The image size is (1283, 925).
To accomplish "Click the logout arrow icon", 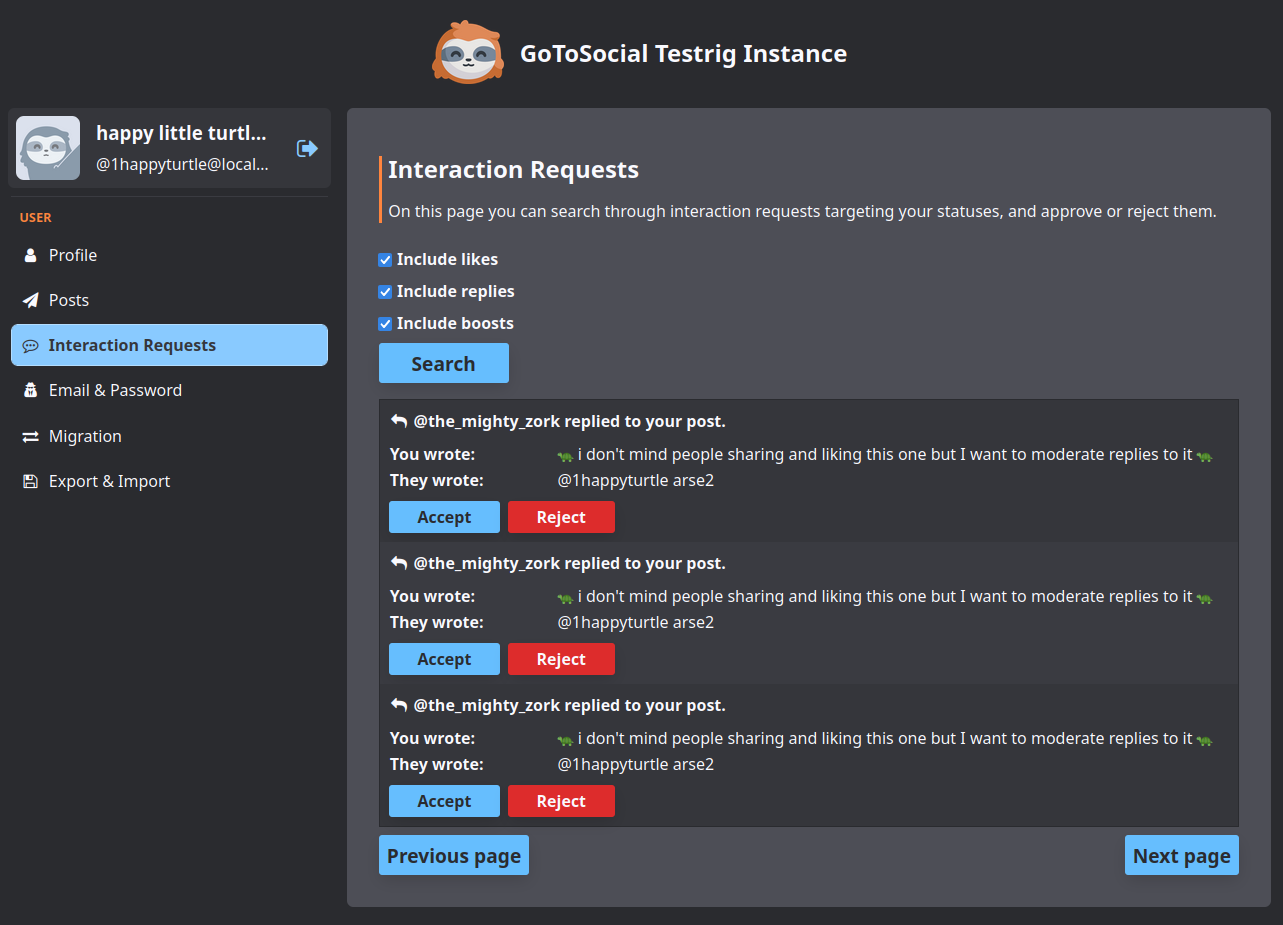I will click(307, 148).
